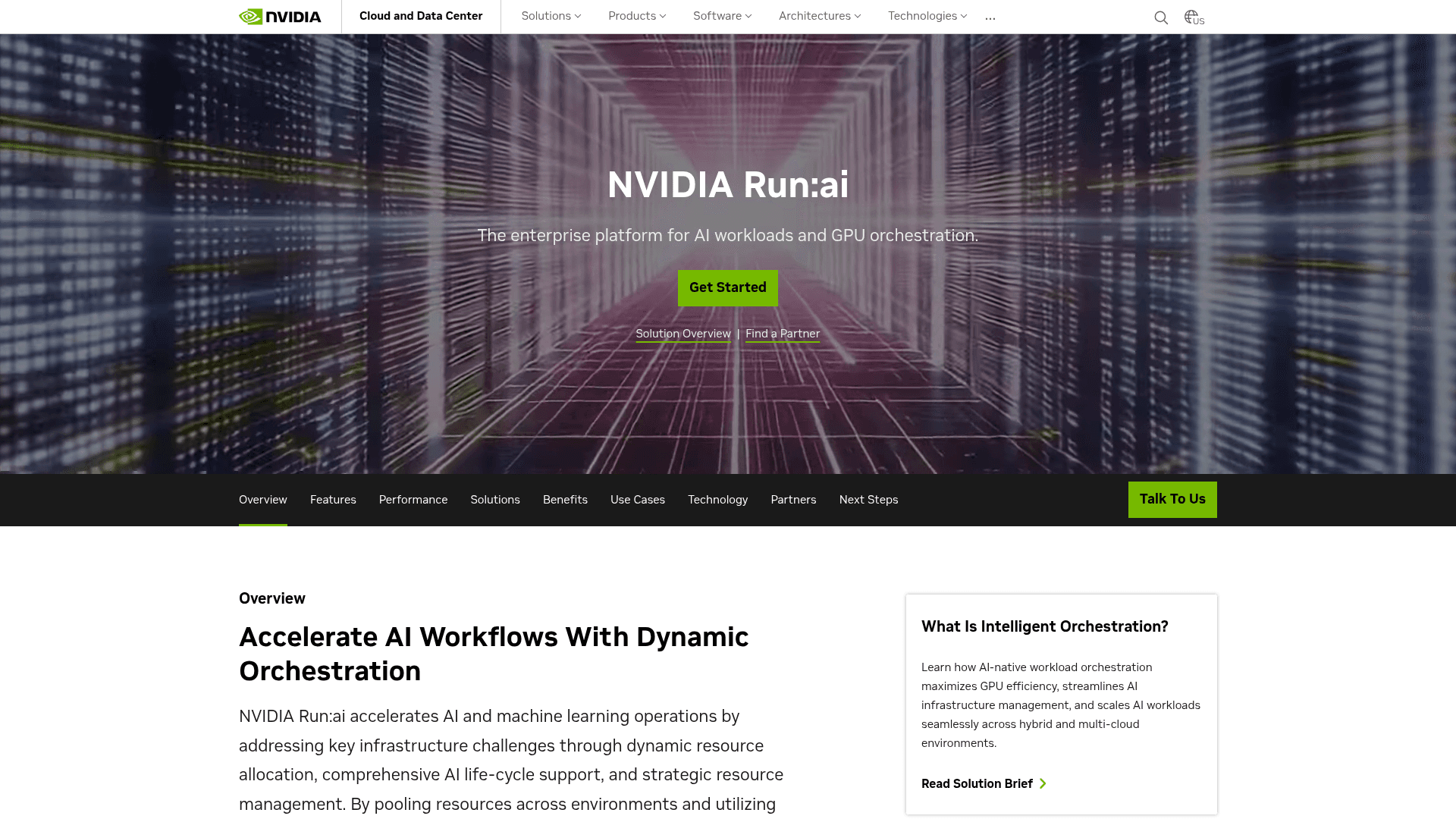The height and width of the screenshot is (819, 1456).
Task: Expand the Solutions dropdown chevron
Action: pyautogui.click(x=578, y=16)
